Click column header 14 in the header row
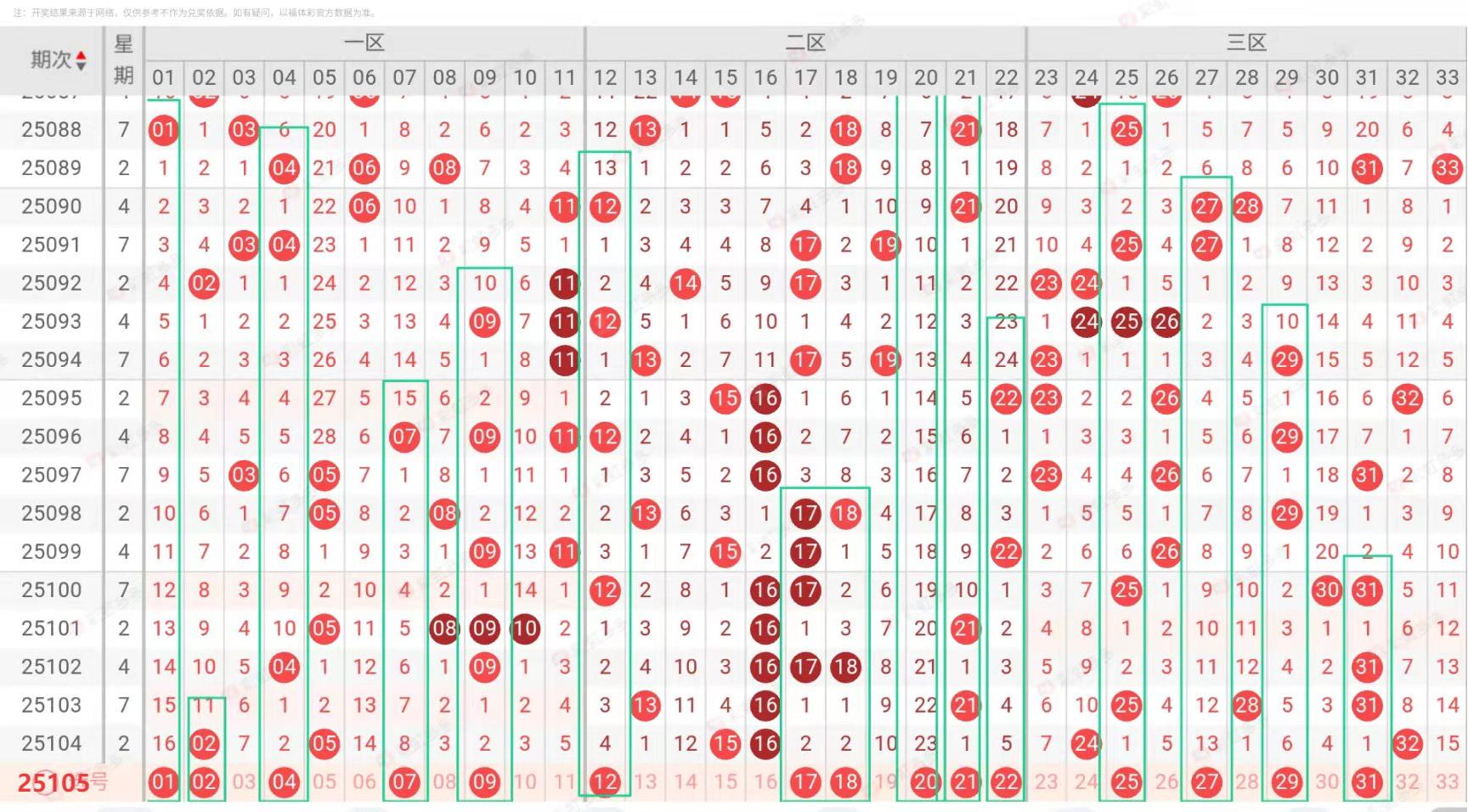This screenshot has width=1468, height=812. [686, 77]
